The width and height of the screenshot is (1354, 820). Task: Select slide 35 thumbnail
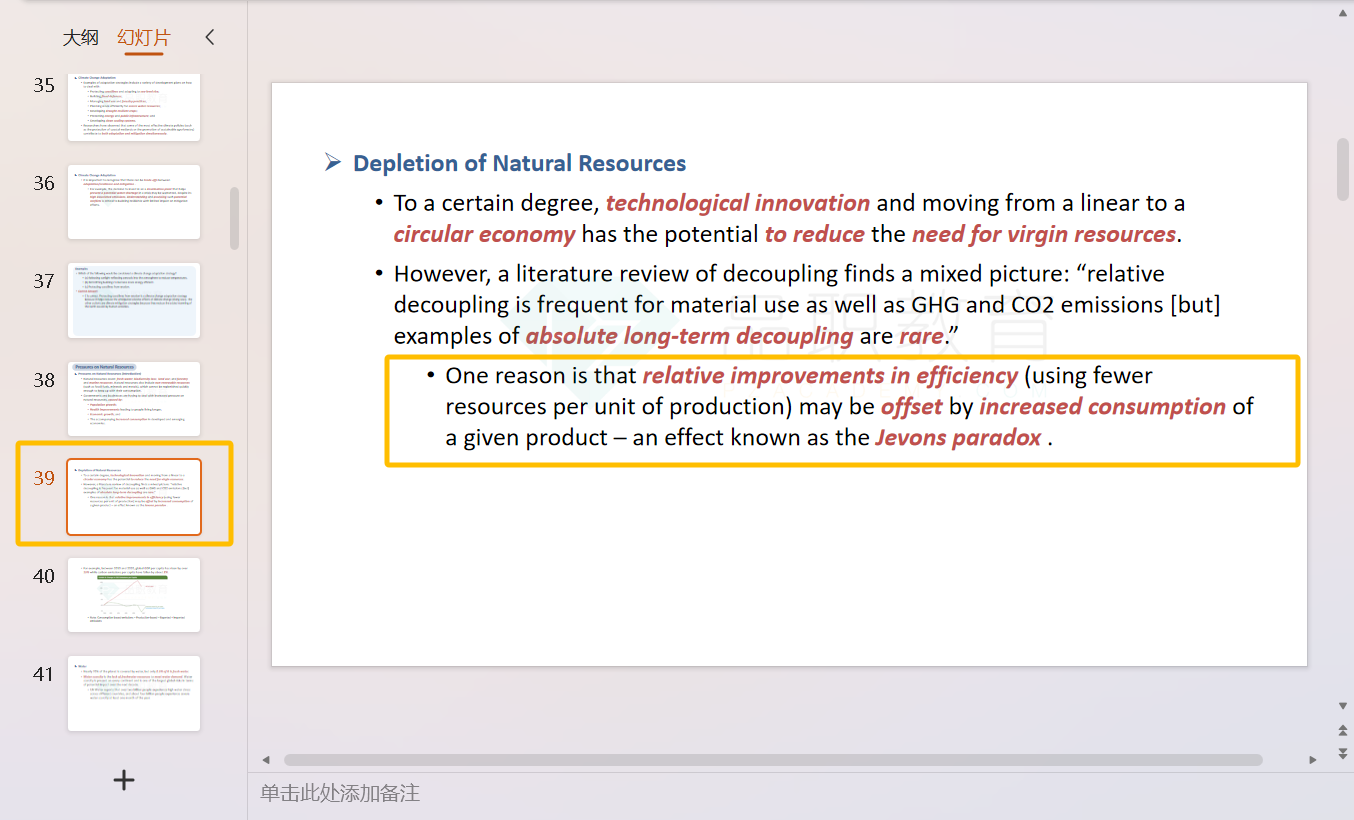click(x=134, y=106)
